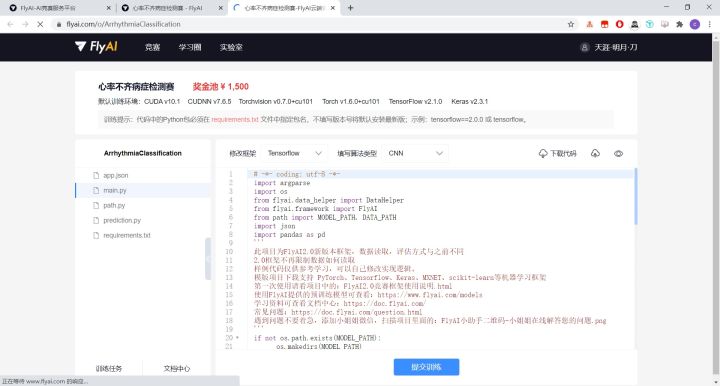This screenshot has width=720, height=386.
Task: Click the teal circle extension icon
Action: 649,24
